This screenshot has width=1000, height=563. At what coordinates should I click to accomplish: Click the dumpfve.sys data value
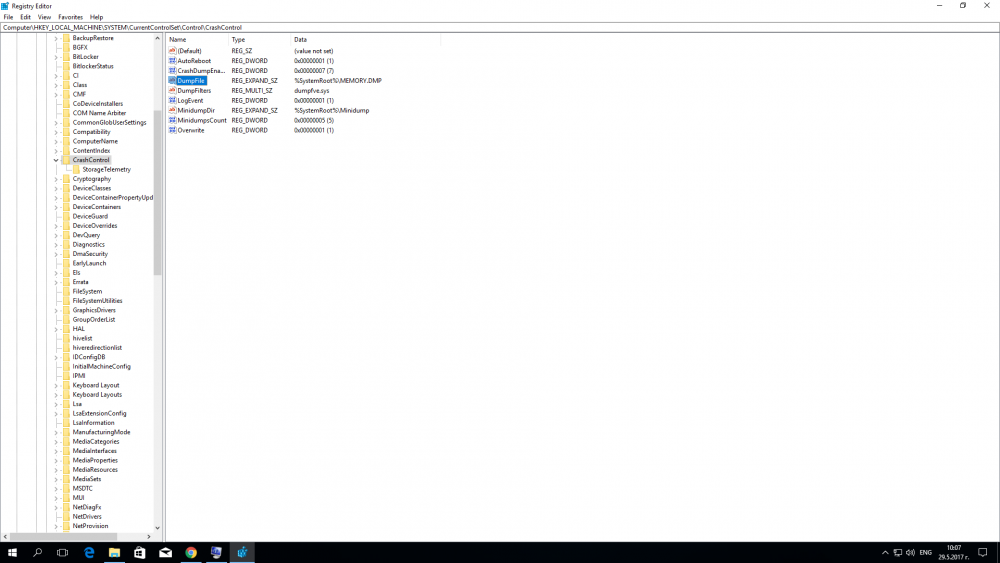click(x=312, y=91)
